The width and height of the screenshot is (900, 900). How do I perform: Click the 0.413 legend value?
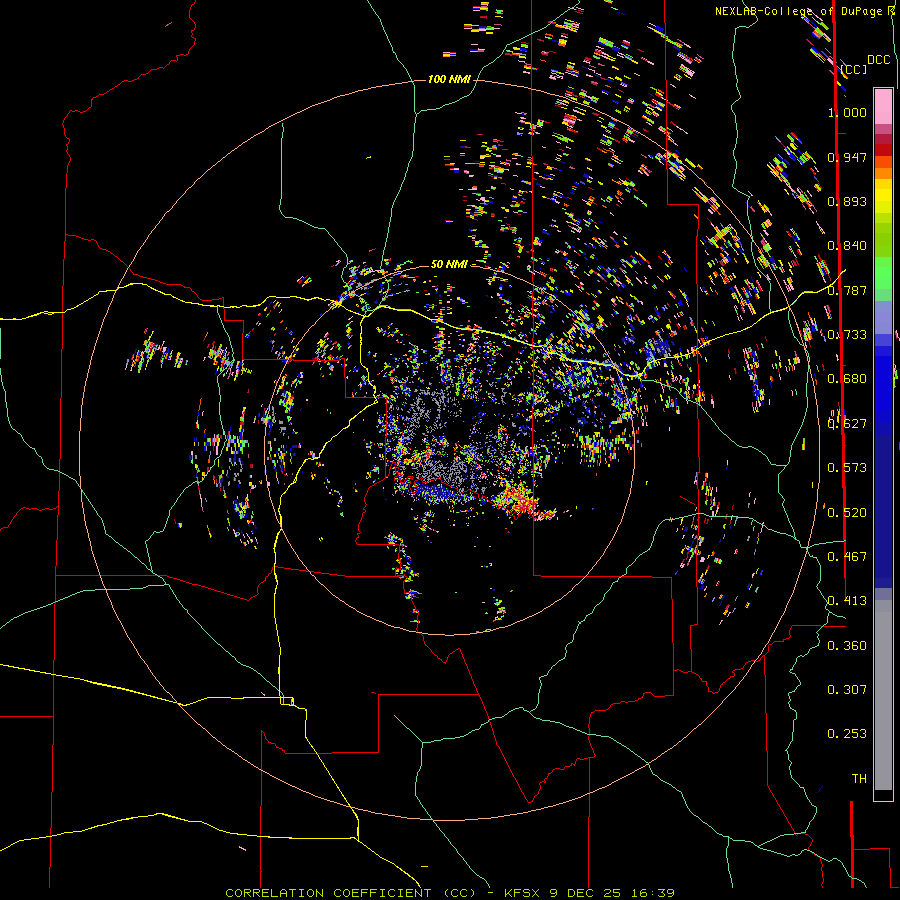pyautogui.click(x=847, y=600)
